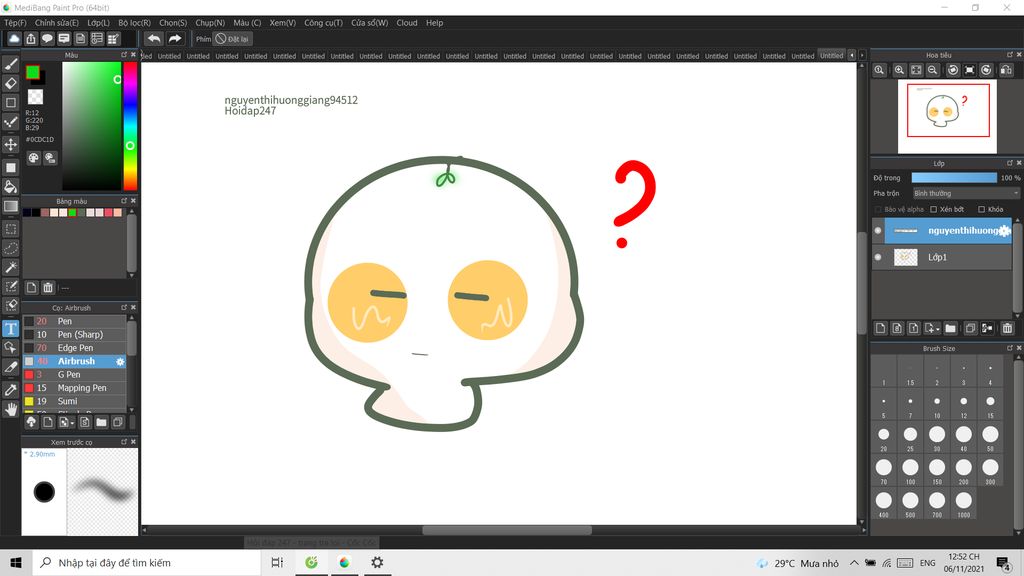Click the Undo arrow button

tap(153, 39)
